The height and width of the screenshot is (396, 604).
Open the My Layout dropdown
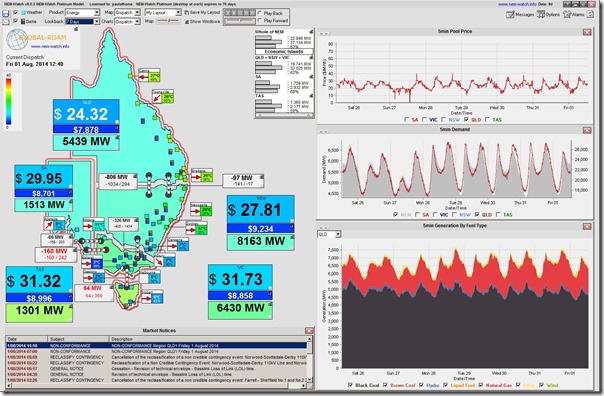(163, 13)
